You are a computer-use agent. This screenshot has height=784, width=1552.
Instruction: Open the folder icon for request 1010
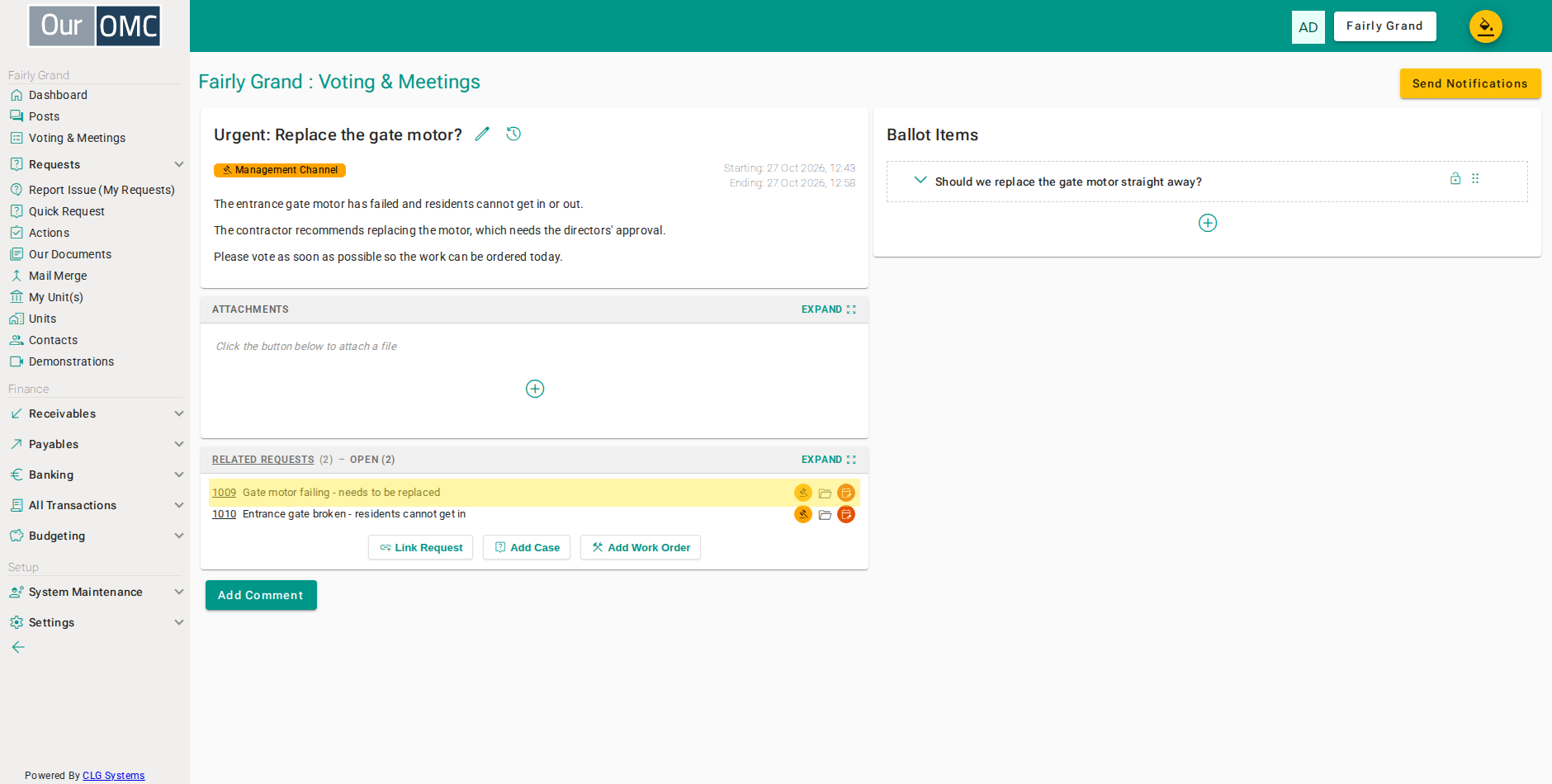825,515
